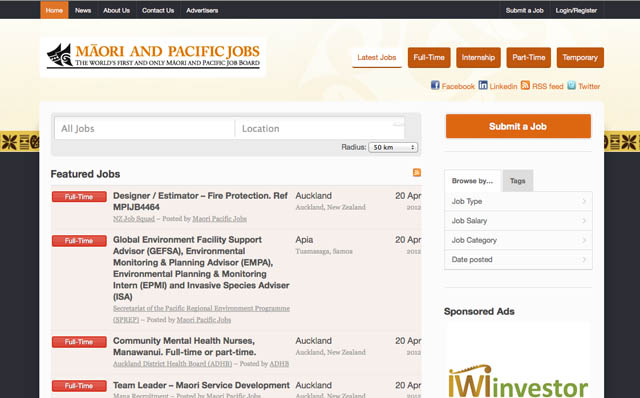This screenshot has width=640, height=398.
Task: Go to the Home menu item
Action: coord(54,10)
